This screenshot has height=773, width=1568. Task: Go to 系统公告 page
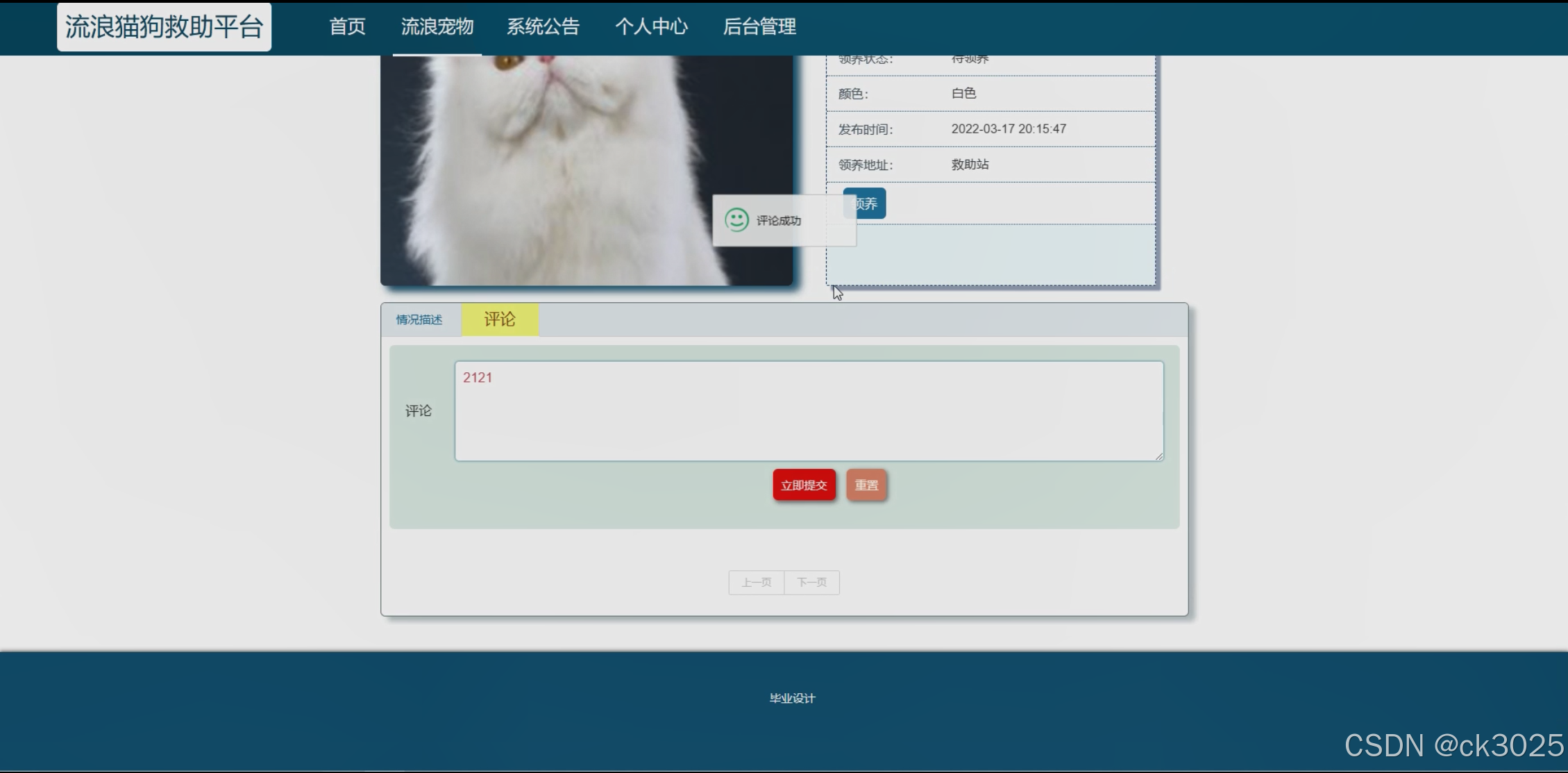point(543,27)
